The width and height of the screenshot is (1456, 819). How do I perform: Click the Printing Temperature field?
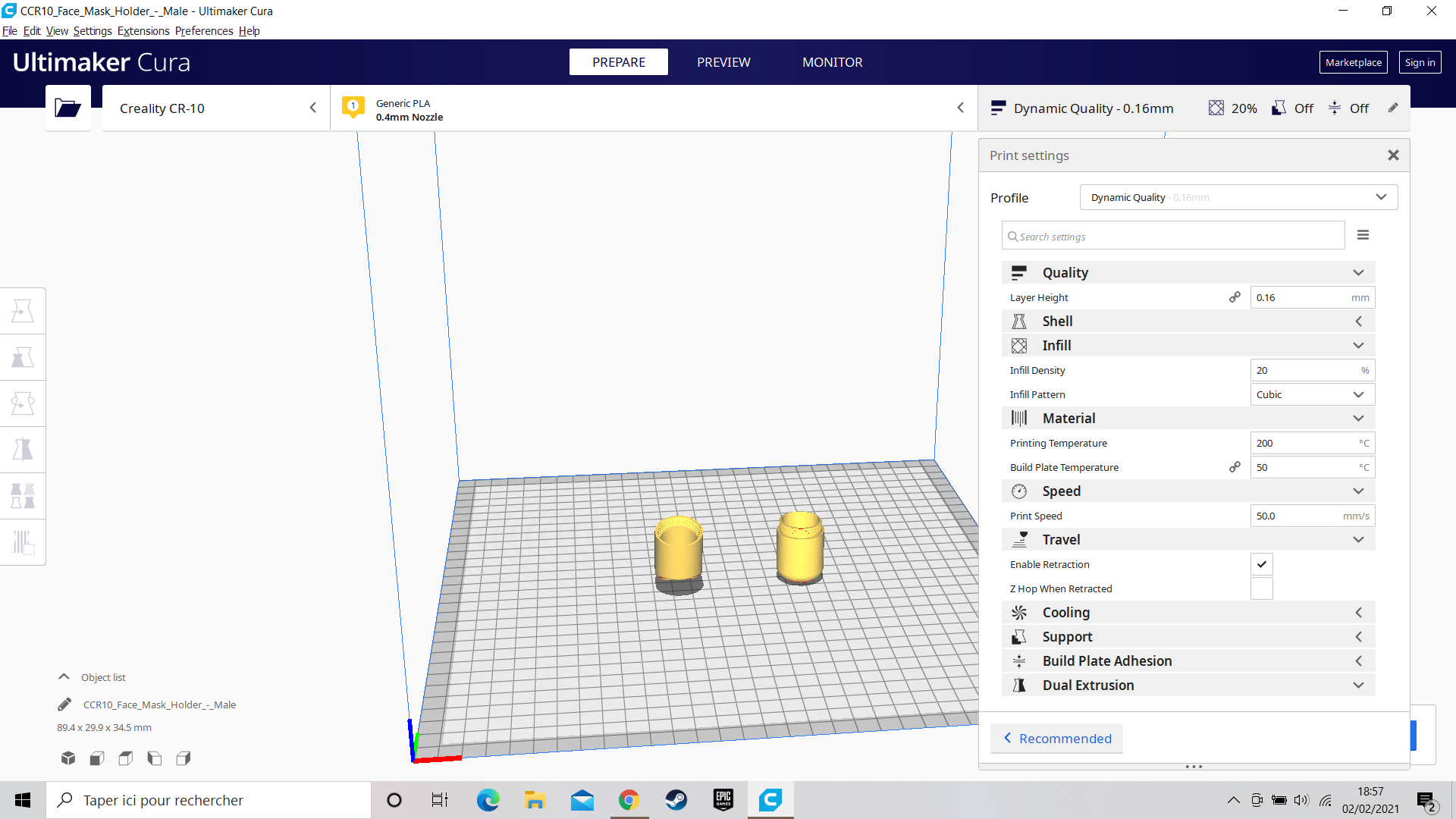[x=1312, y=443]
